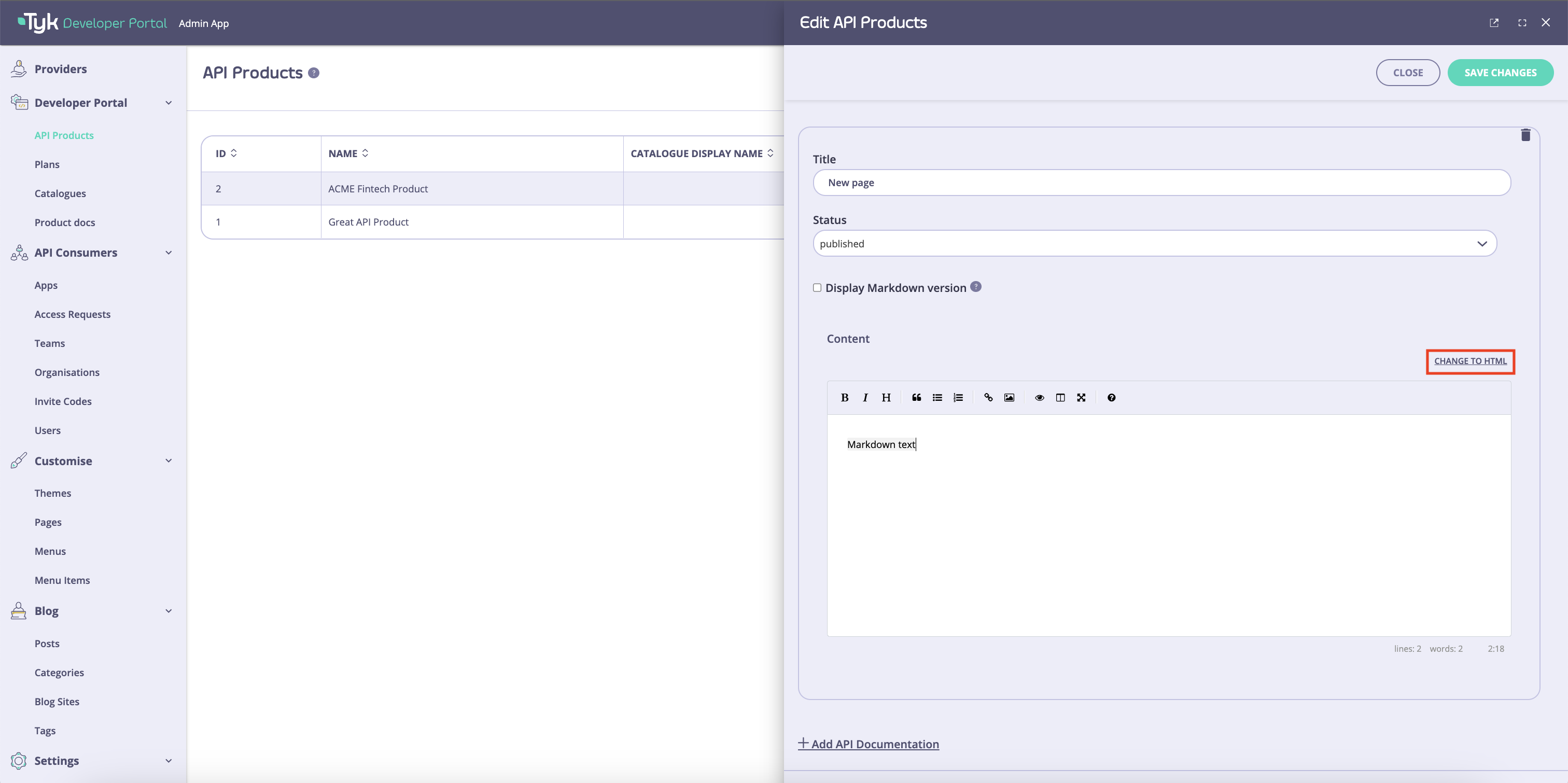The image size is (1568, 783).
Task: Collapse the Developer Portal section
Action: 169,102
